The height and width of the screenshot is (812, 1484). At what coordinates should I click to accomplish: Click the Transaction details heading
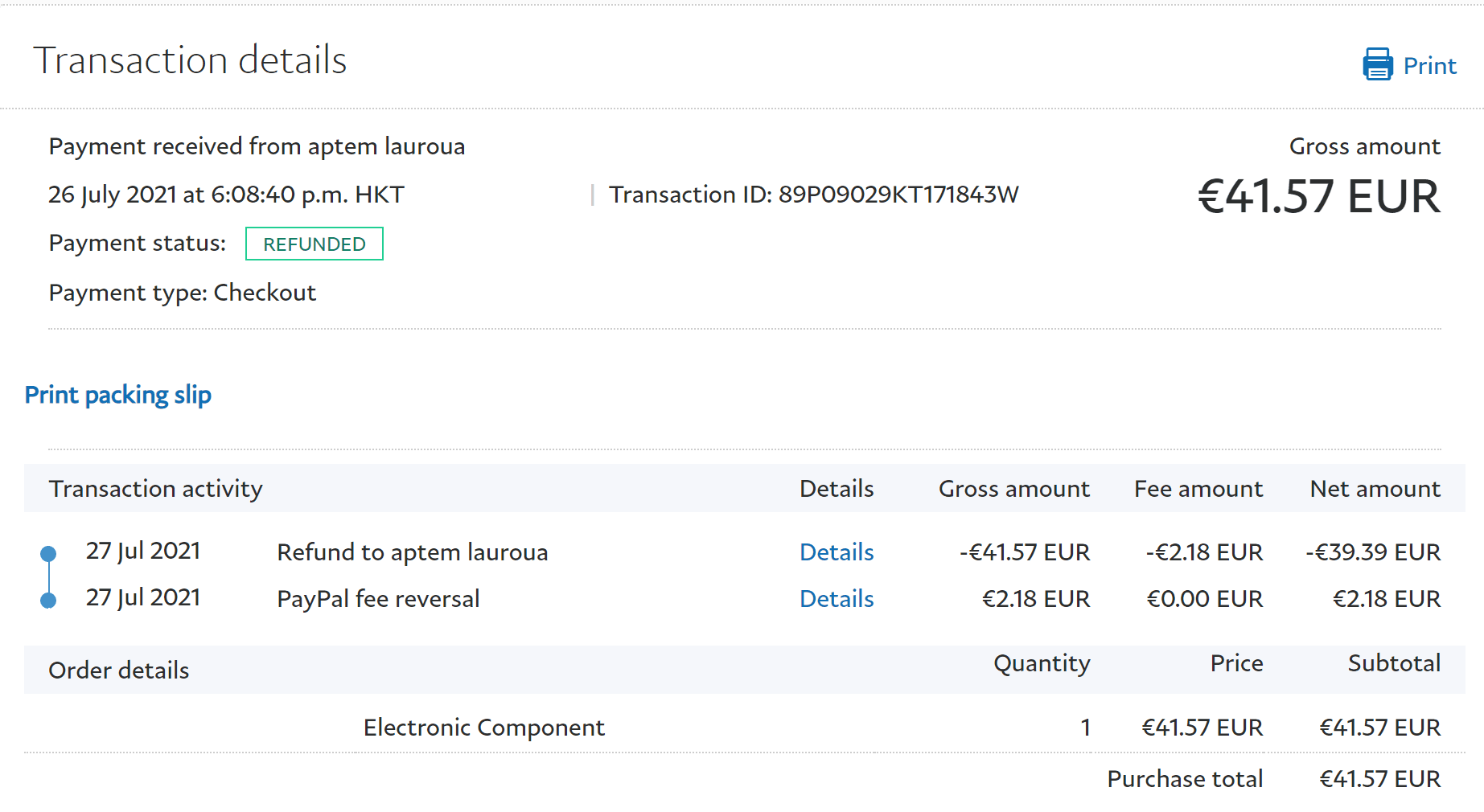(190, 60)
